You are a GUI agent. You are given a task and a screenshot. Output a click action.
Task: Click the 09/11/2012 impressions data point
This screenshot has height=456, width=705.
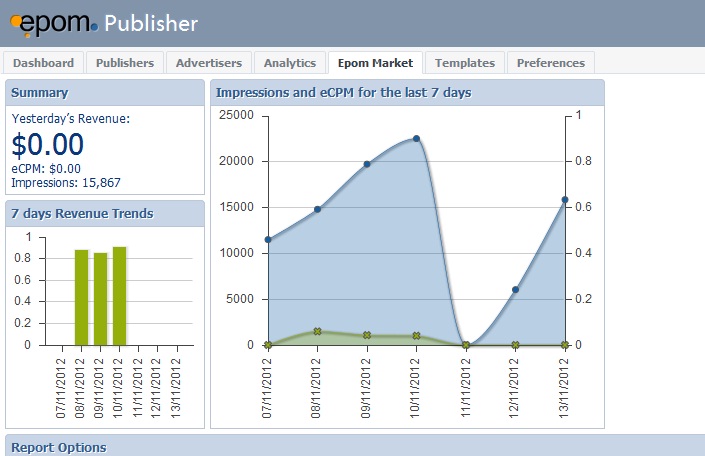[367, 164]
